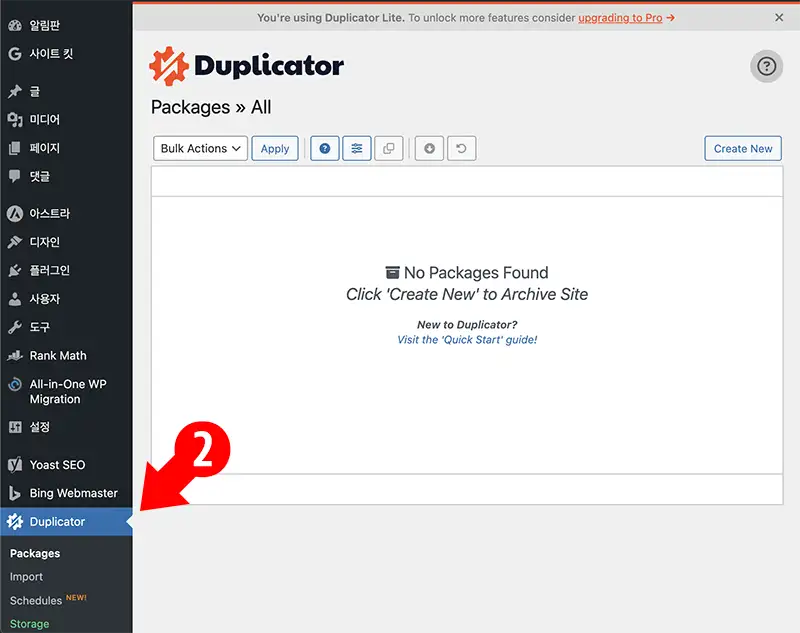Open the round help button at top right
Image resolution: width=800 pixels, height=633 pixels.
point(766,66)
